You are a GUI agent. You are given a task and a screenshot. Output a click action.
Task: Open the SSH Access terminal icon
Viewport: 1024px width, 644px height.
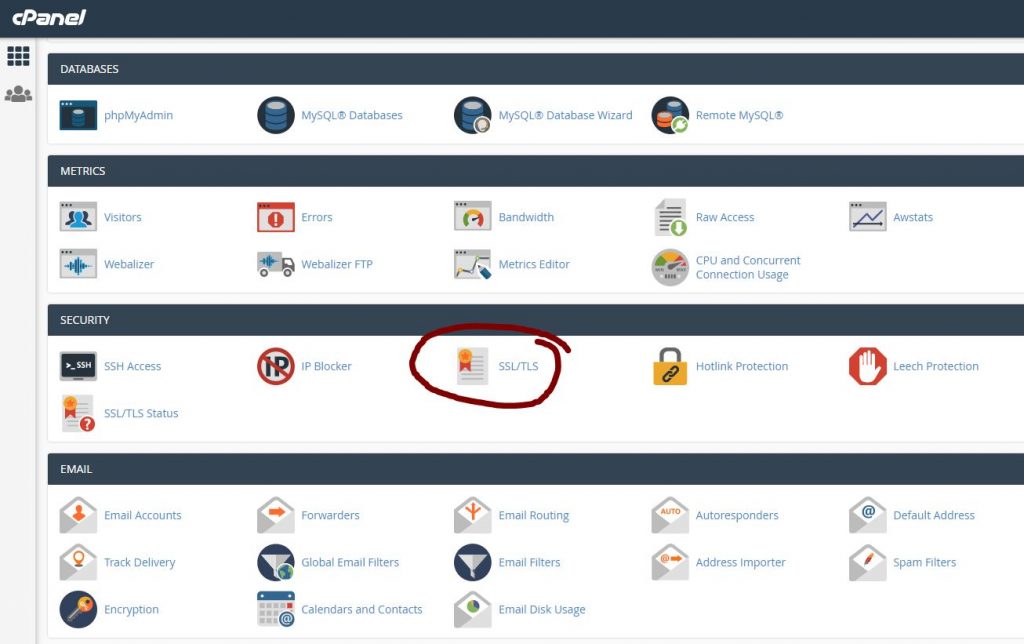[x=78, y=366]
